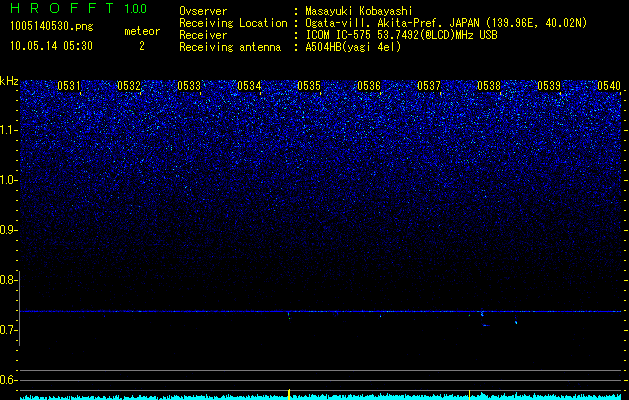Click the 0538 time marker
The image size is (629, 400).
(489, 86)
